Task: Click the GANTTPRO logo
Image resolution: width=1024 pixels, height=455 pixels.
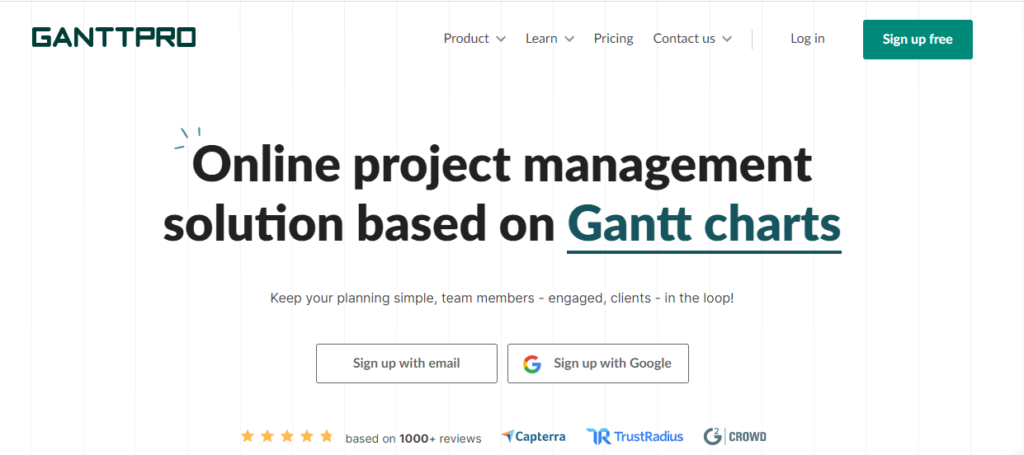Action: tap(114, 37)
